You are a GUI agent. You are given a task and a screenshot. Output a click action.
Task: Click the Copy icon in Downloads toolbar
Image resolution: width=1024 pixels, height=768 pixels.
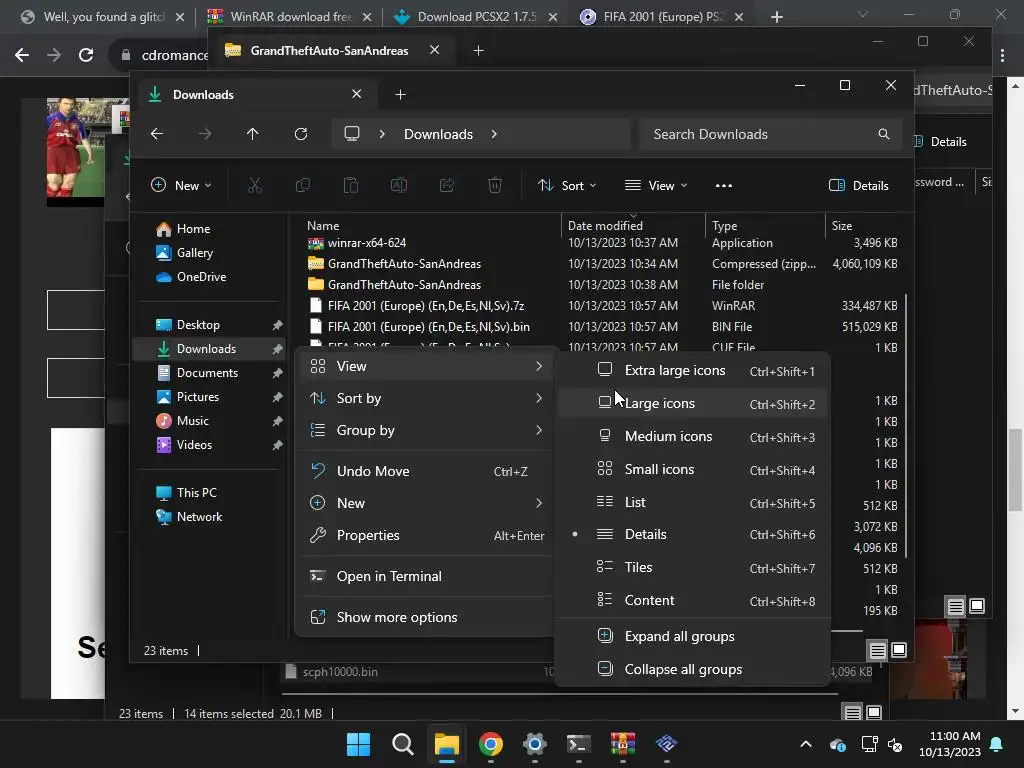click(x=303, y=185)
